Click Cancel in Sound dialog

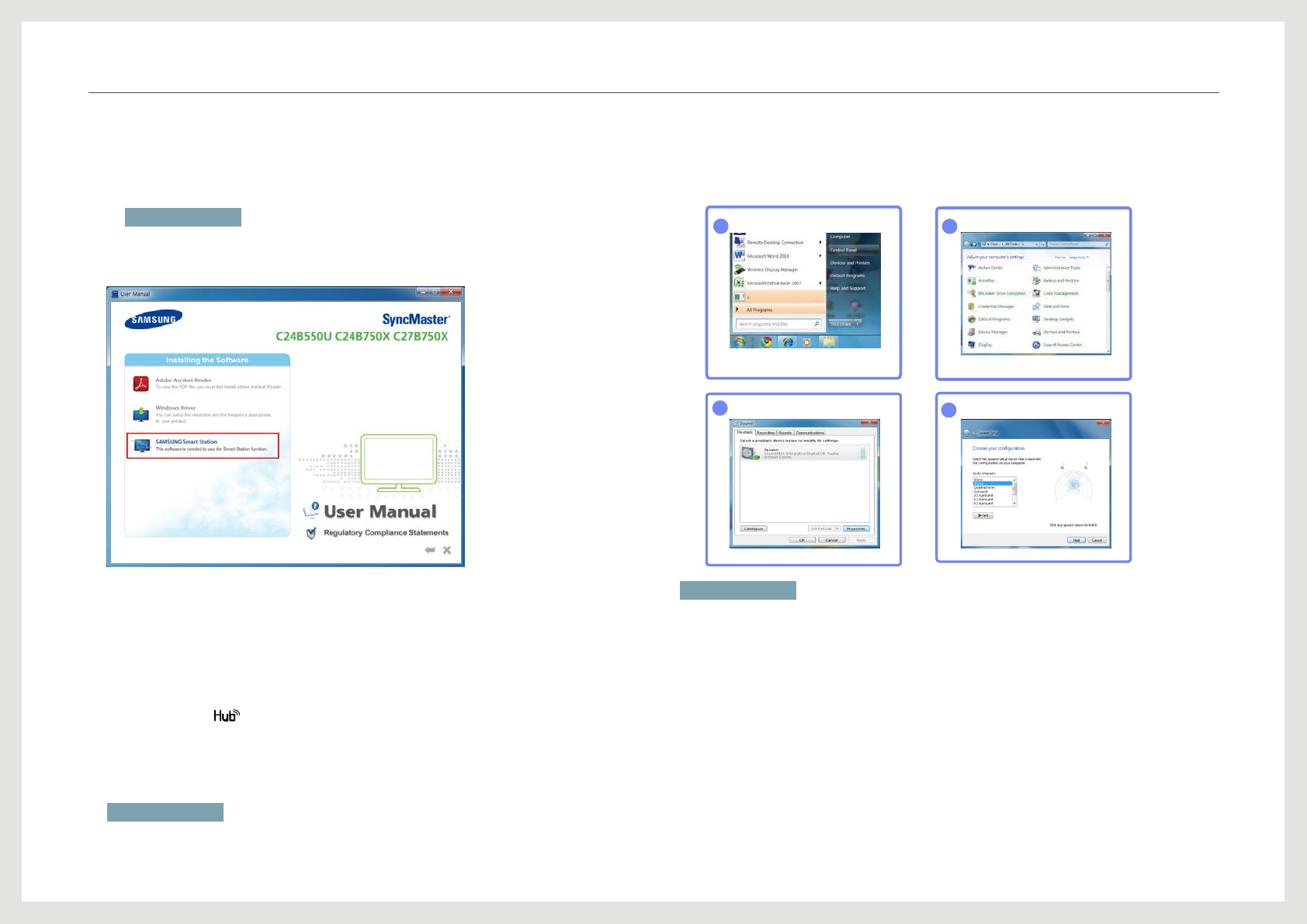(x=832, y=540)
